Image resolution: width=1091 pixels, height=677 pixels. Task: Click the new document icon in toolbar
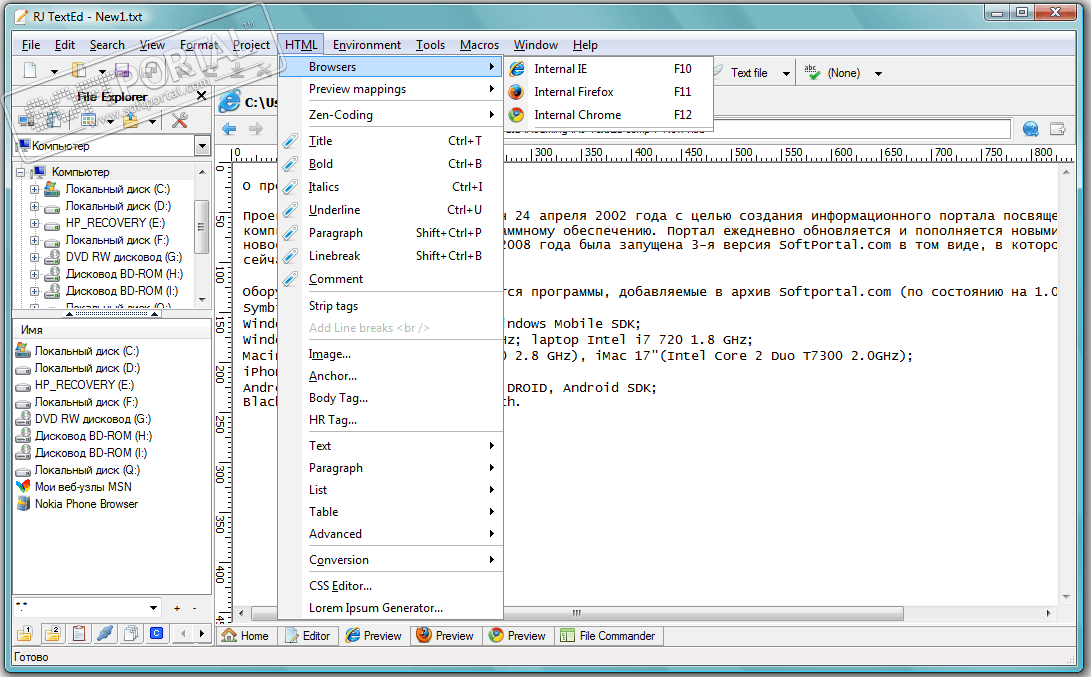point(30,71)
